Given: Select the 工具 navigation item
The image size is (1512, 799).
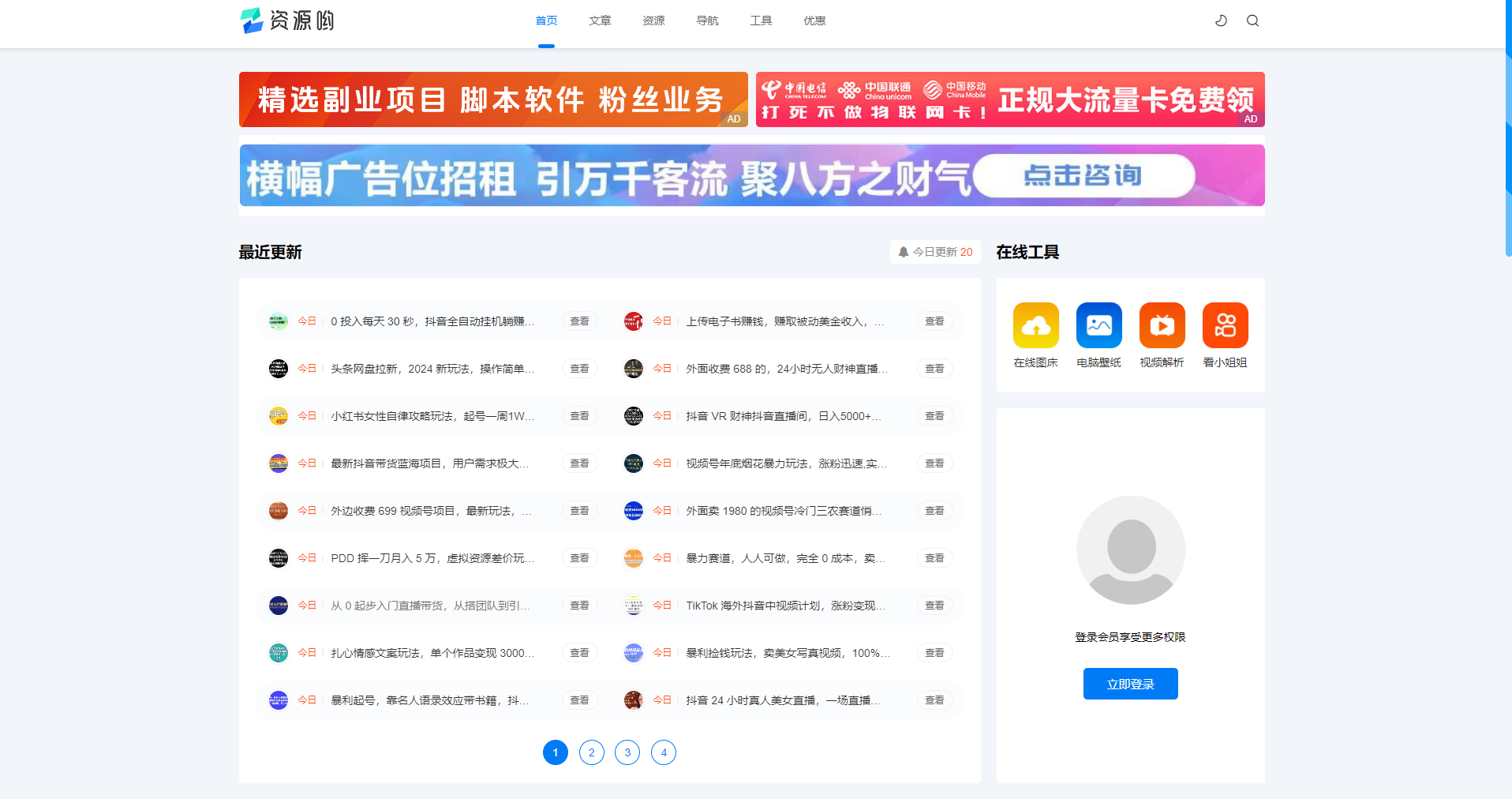Looking at the screenshot, I should 761,21.
